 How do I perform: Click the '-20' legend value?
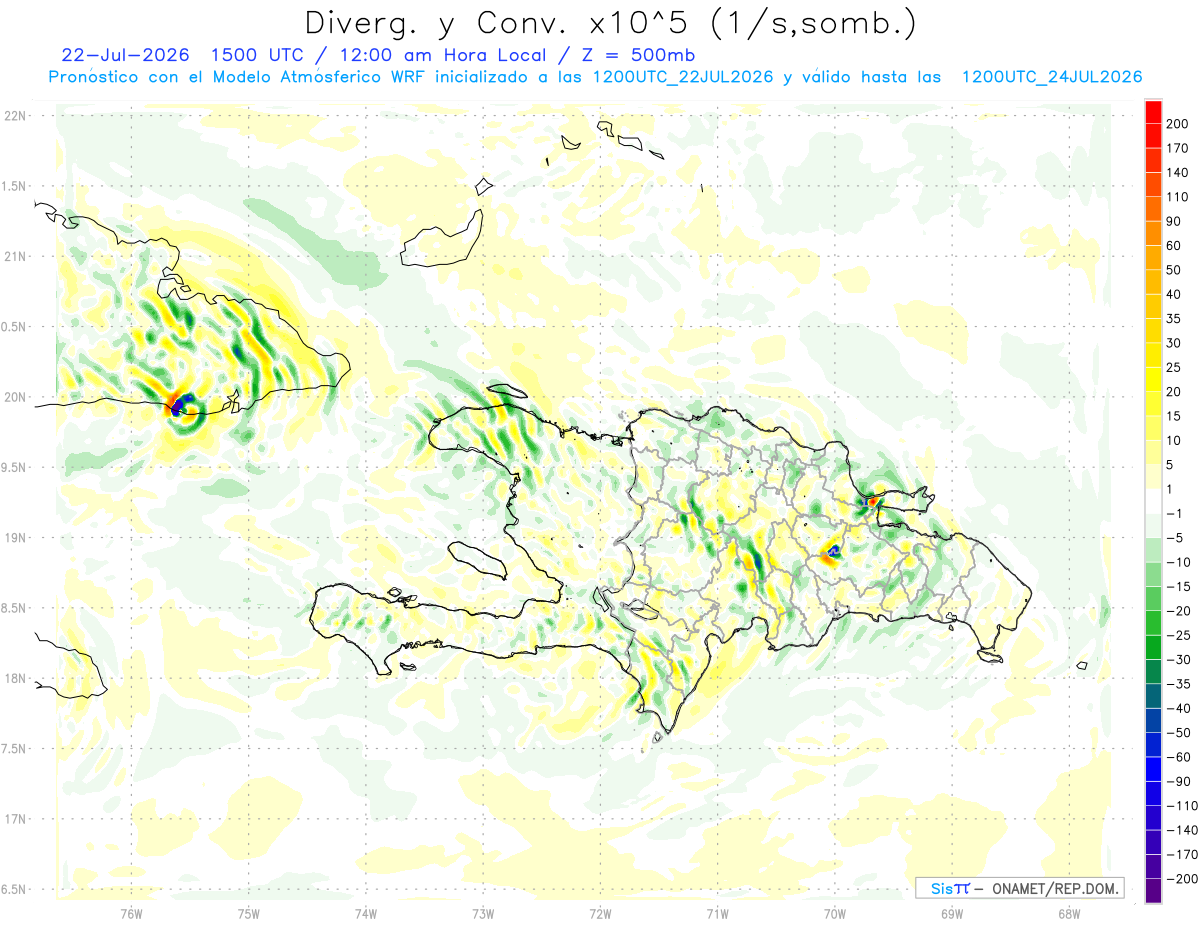pyautogui.click(x=1180, y=611)
